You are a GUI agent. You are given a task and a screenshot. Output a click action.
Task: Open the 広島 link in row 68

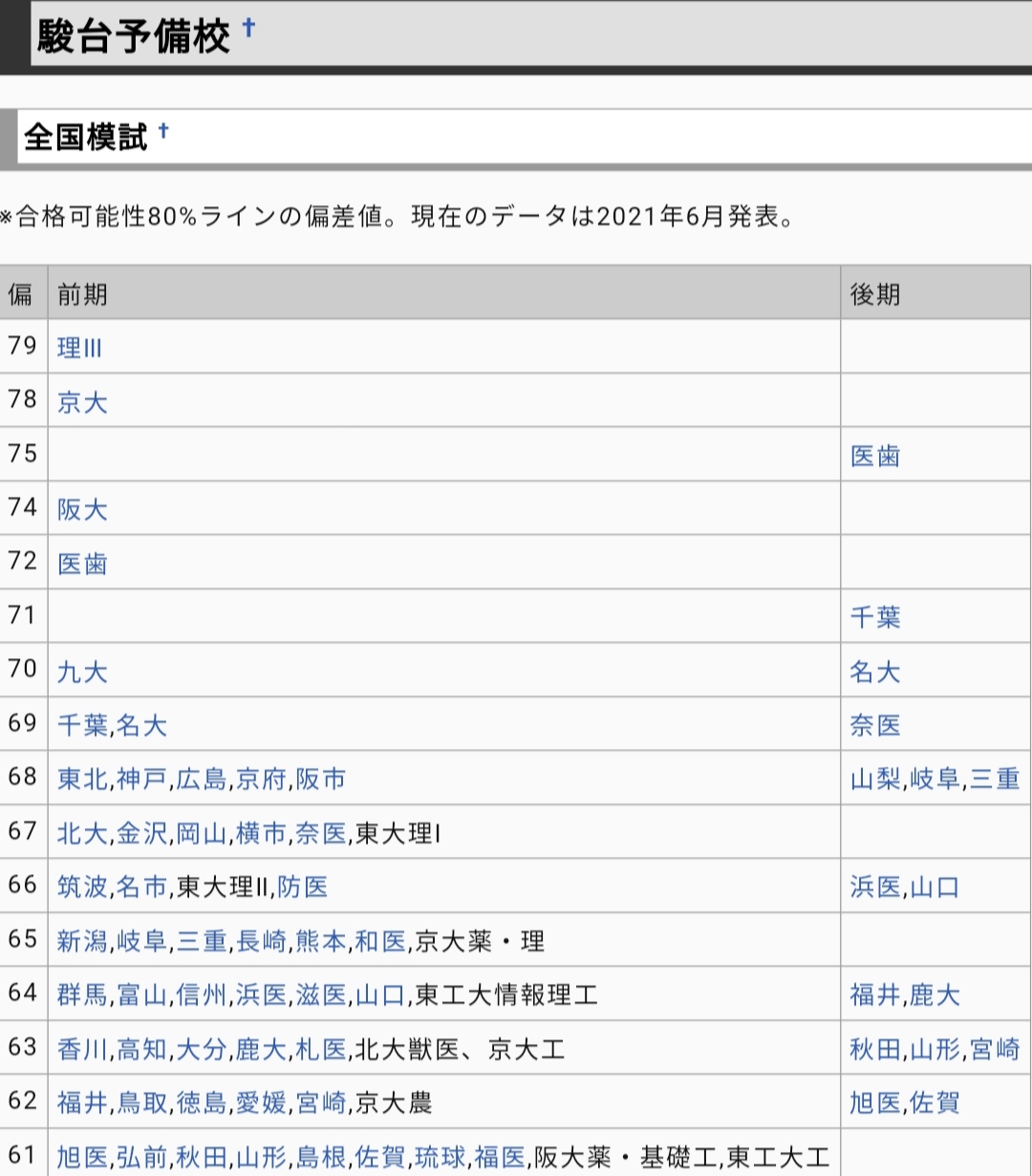(x=202, y=779)
